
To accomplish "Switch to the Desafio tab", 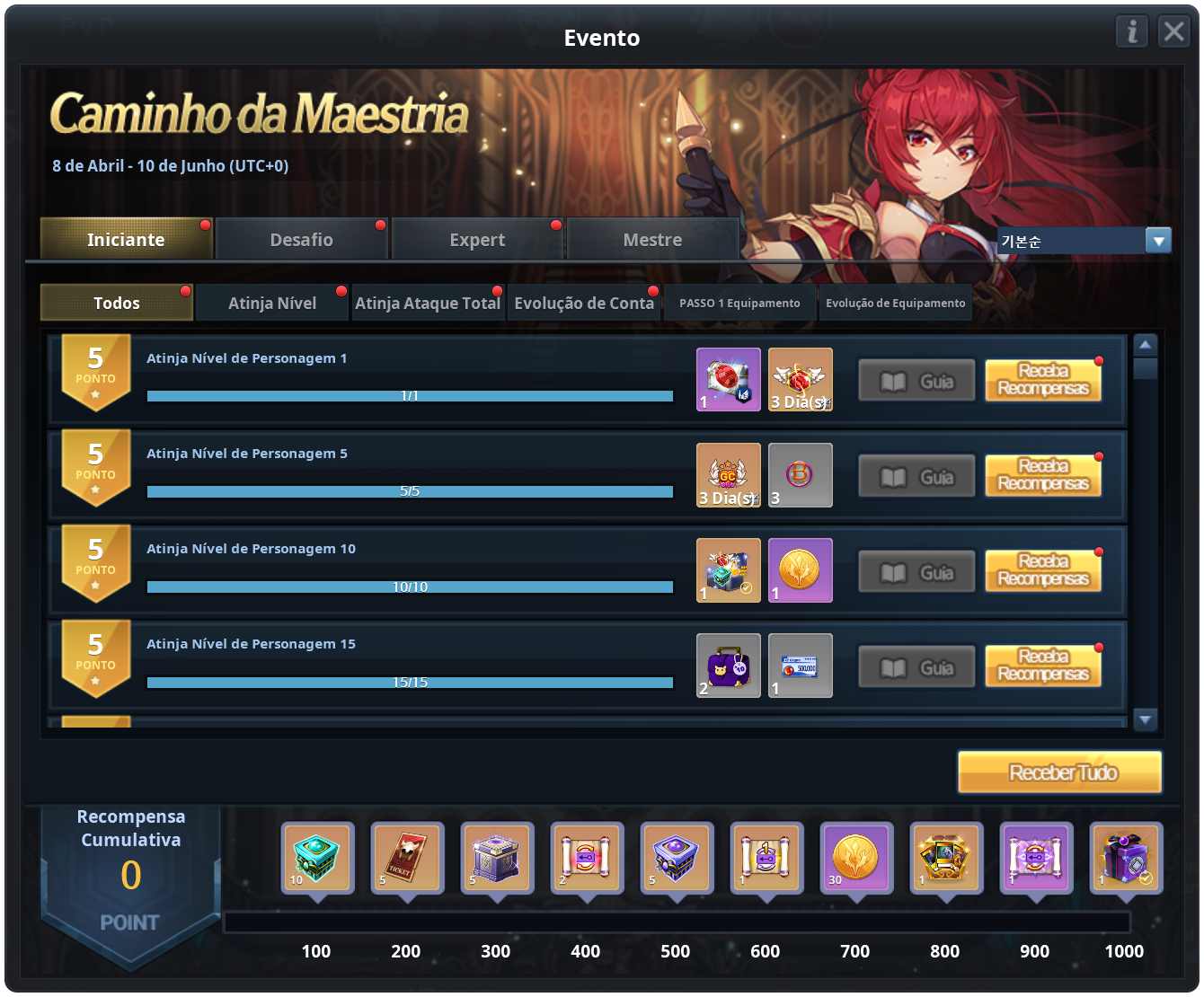I will [x=302, y=239].
